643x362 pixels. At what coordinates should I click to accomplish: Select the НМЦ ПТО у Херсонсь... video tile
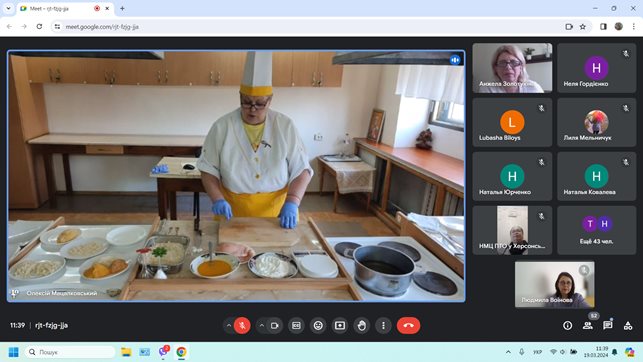click(512, 230)
